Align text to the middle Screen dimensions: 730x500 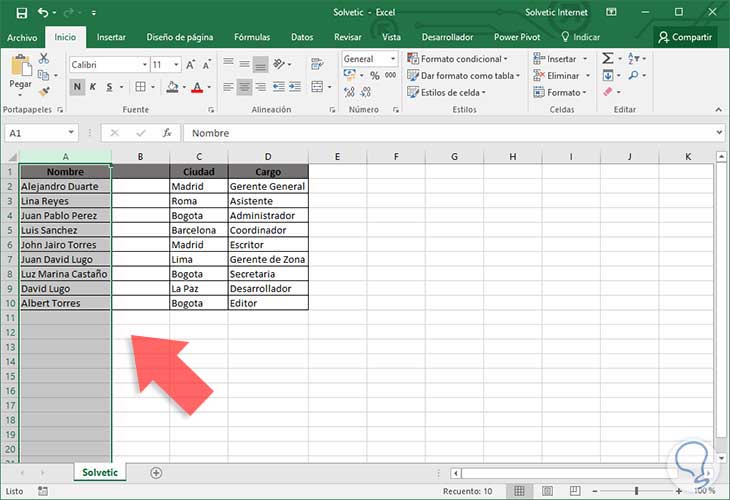pyautogui.click(x=244, y=64)
